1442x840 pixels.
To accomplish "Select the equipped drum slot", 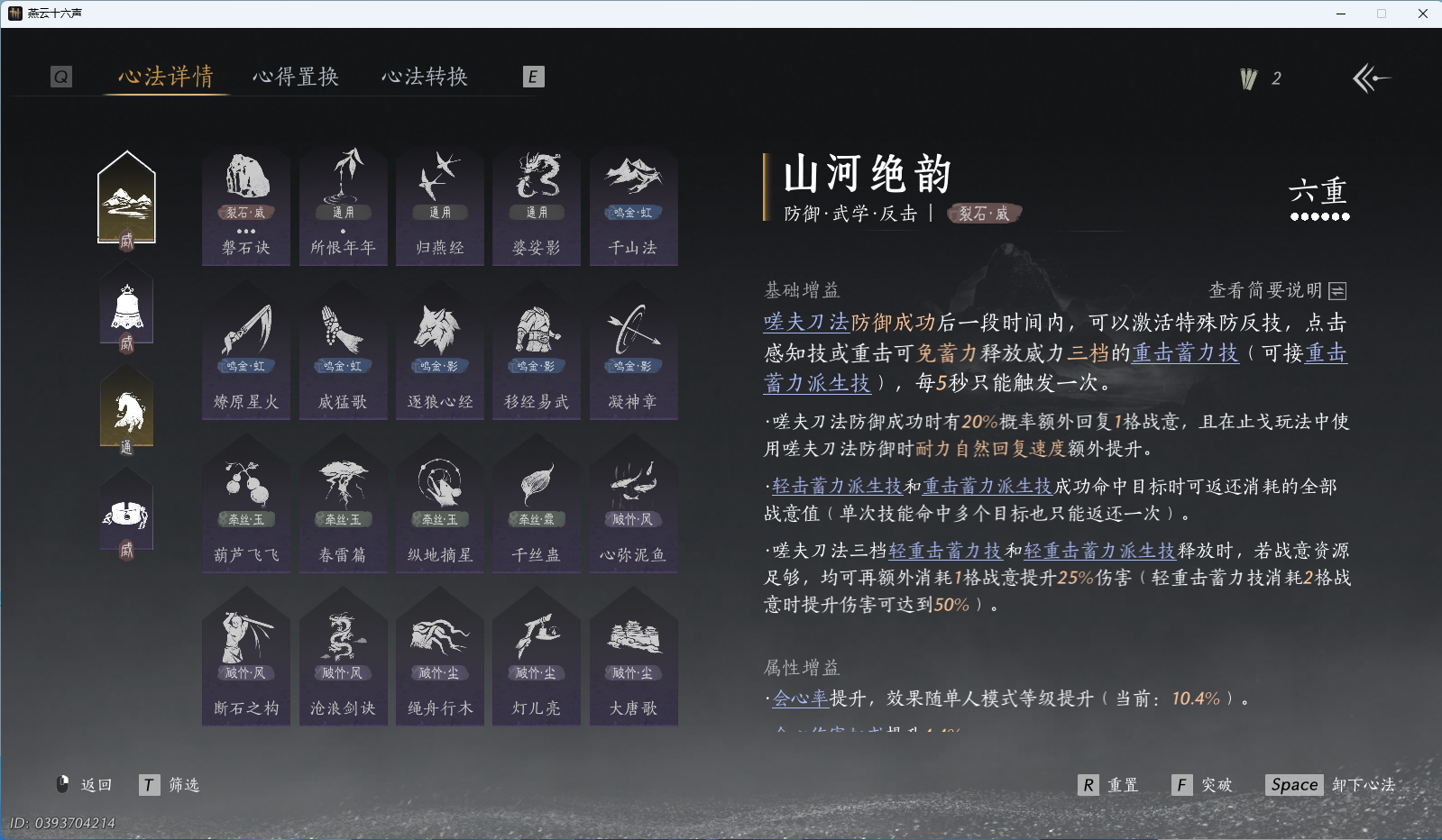I will 126,514.
